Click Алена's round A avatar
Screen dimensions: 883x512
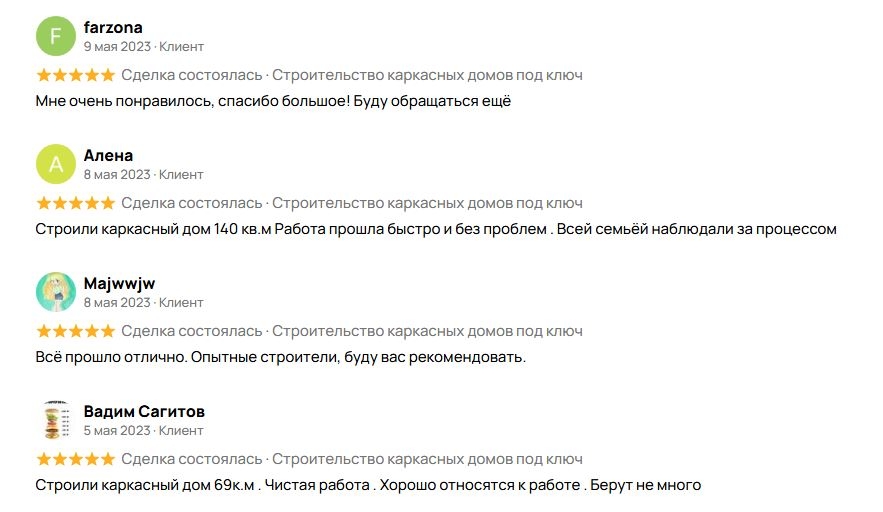[x=56, y=165]
